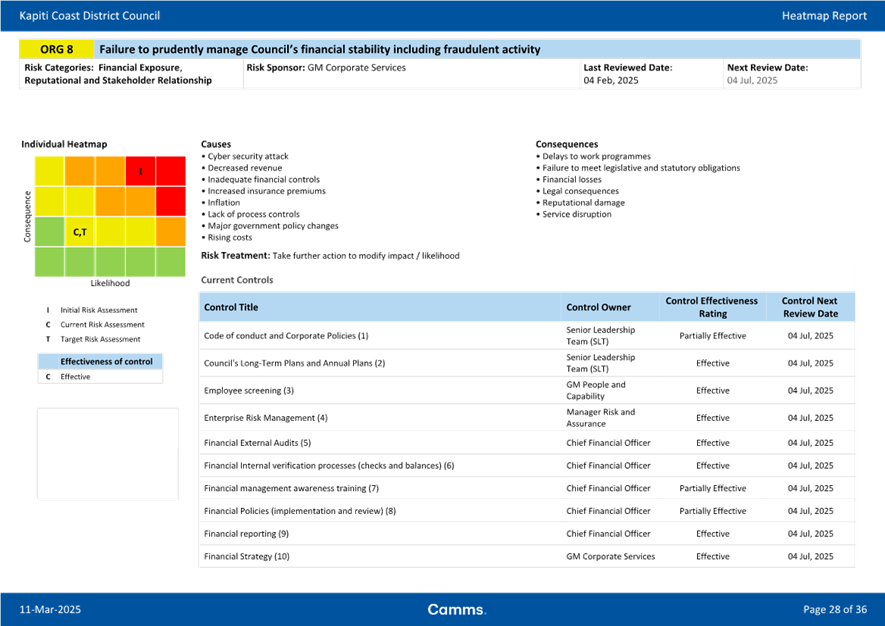Click the Control Effectiveness Rating column header
The image size is (885, 626).
click(712, 307)
